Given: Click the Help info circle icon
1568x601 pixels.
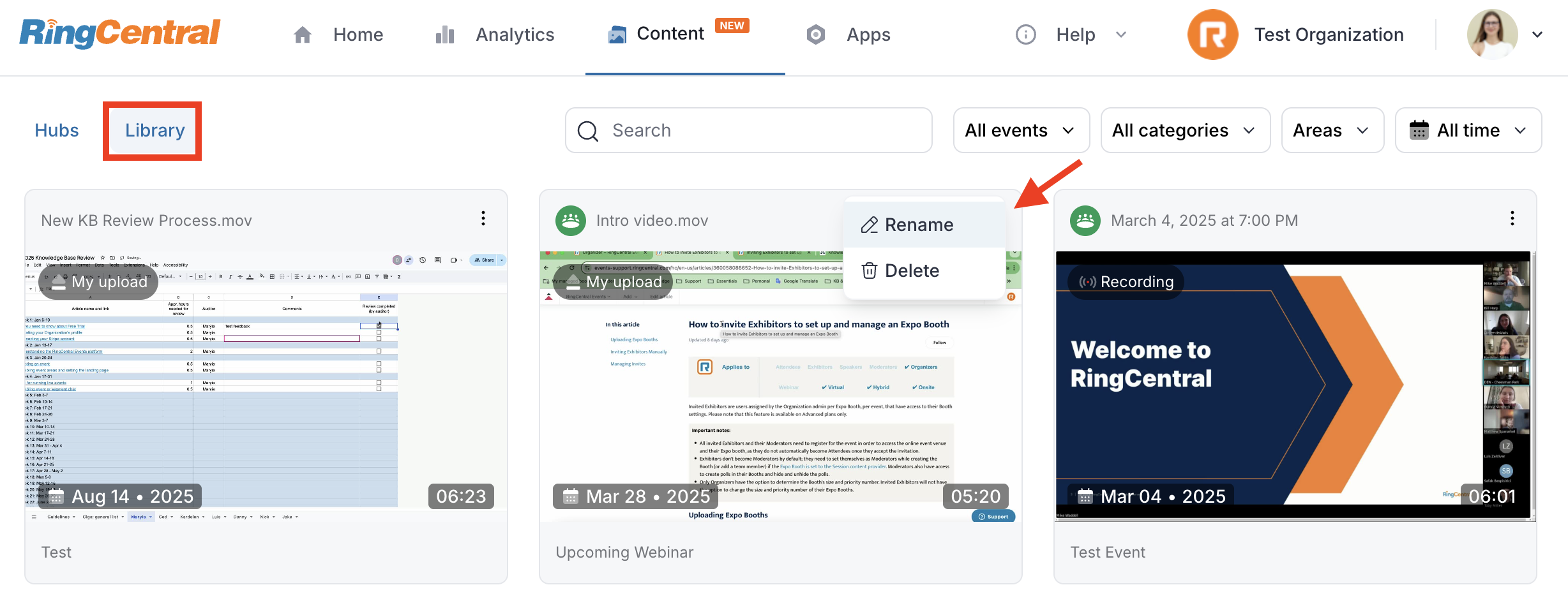Looking at the screenshot, I should coord(1026,34).
